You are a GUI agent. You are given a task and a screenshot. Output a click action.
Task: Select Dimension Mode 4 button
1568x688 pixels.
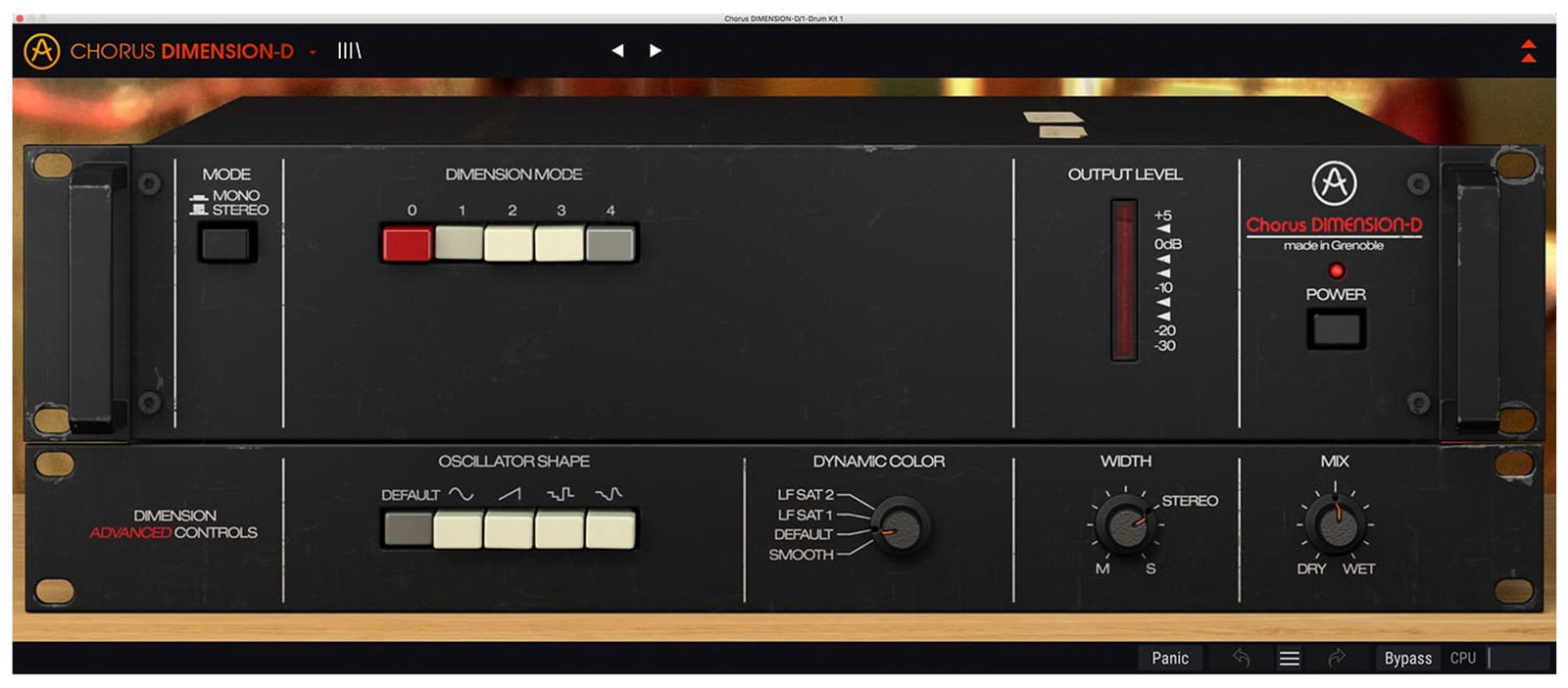tap(610, 244)
